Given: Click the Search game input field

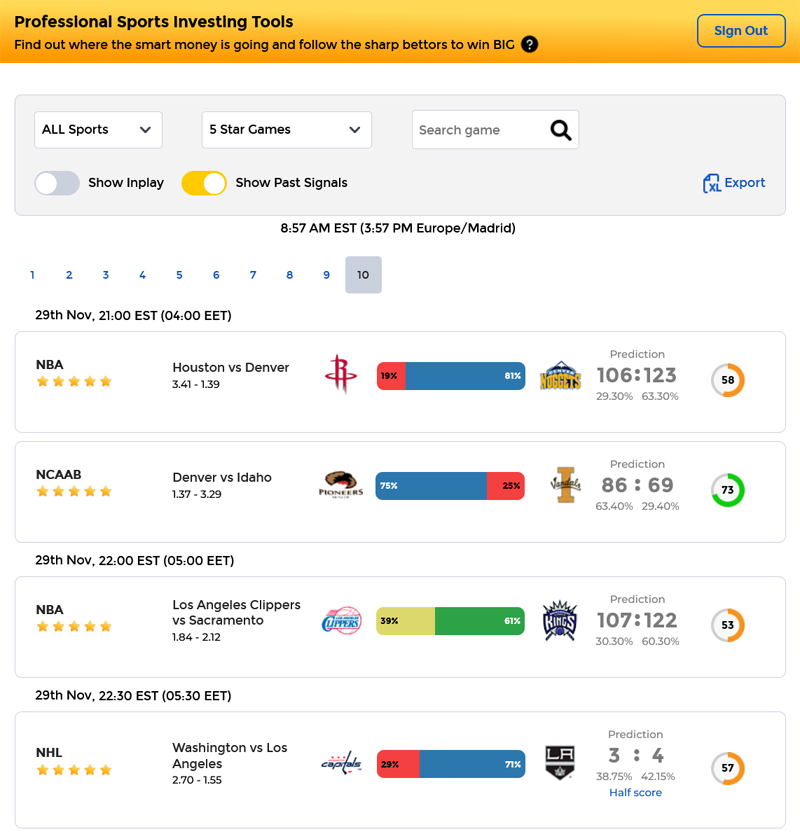Looking at the screenshot, I should pyautogui.click(x=480, y=130).
